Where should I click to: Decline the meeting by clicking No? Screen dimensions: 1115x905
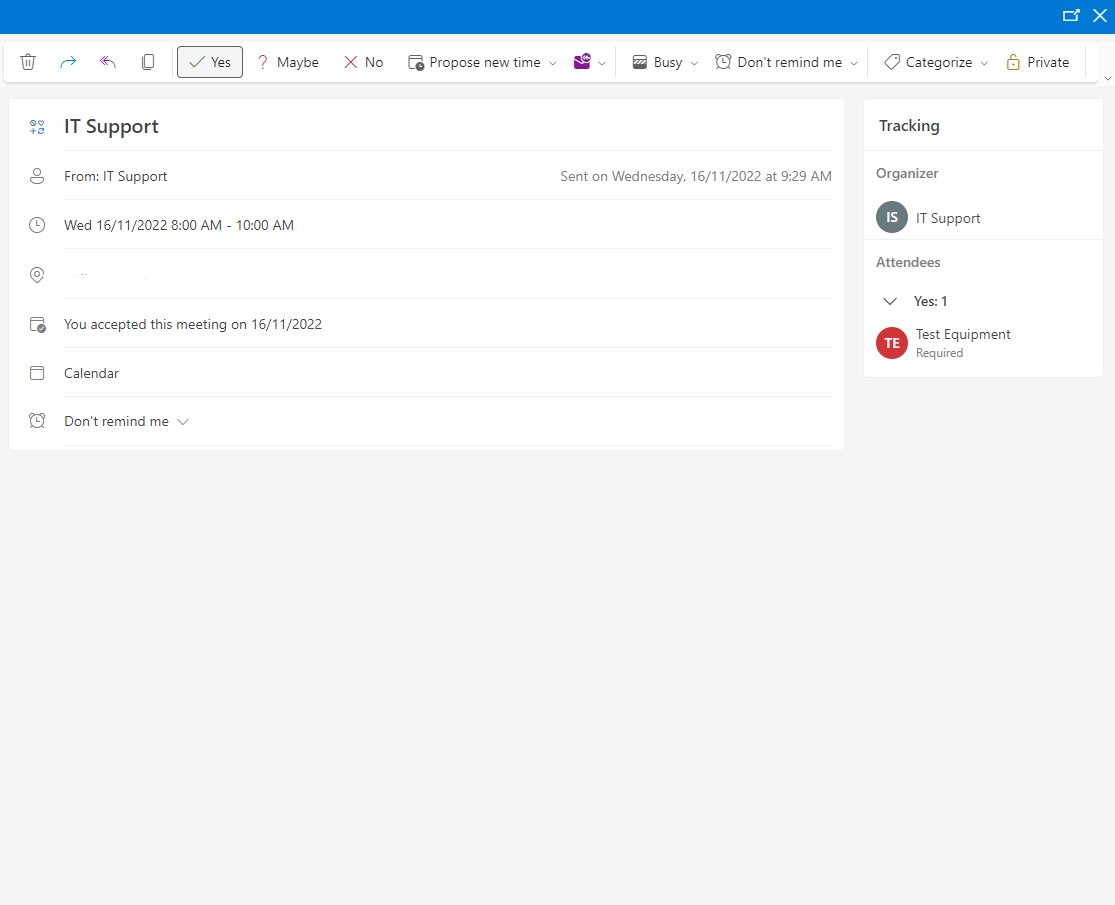tap(363, 61)
